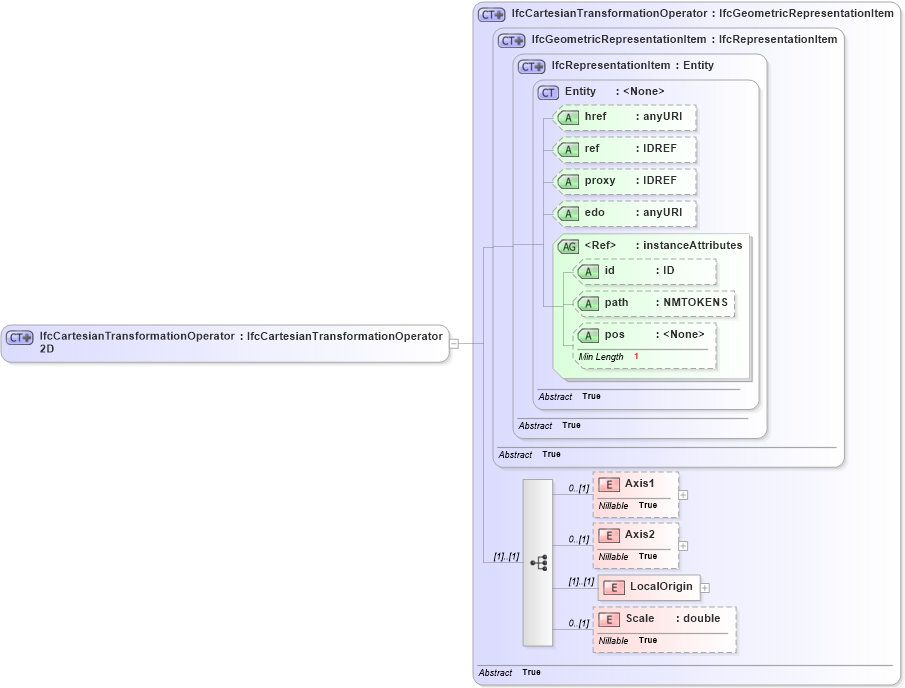Click the sequence compositor icon near the child elements
This screenshot has height=688, width=905.
click(538, 562)
